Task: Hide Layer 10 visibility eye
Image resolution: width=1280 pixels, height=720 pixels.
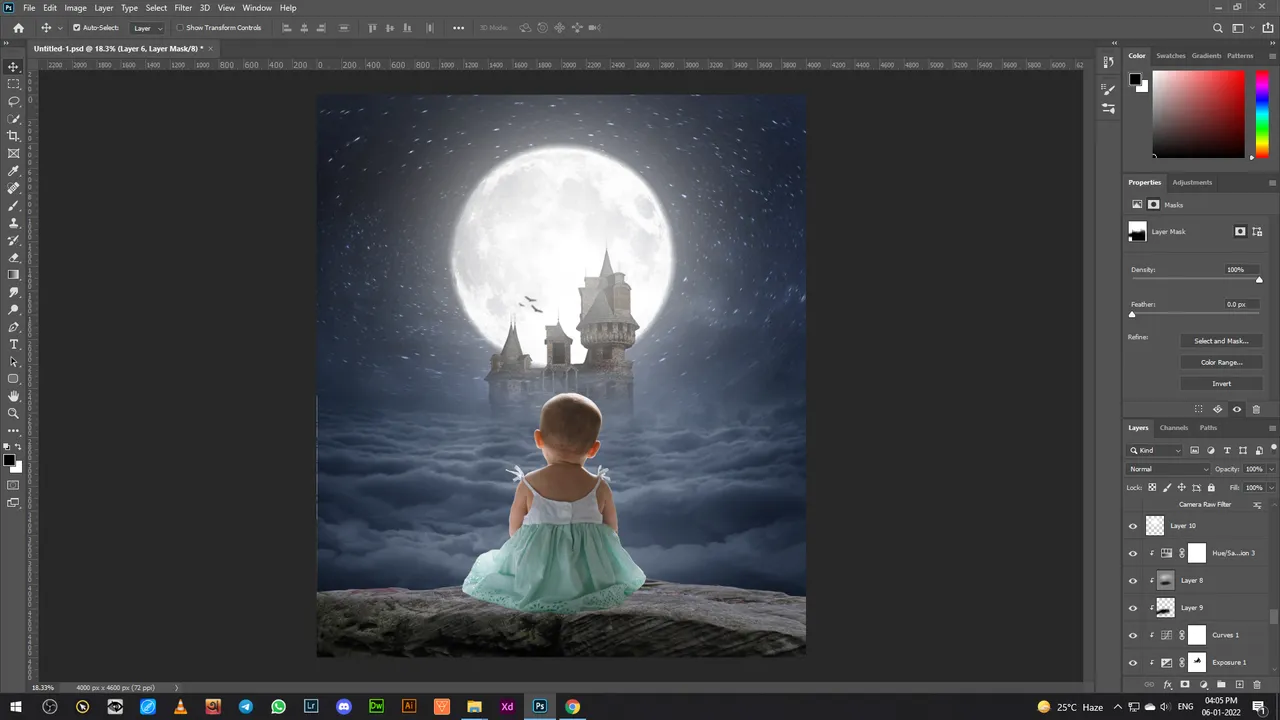Action: click(x=1133, y=526)
